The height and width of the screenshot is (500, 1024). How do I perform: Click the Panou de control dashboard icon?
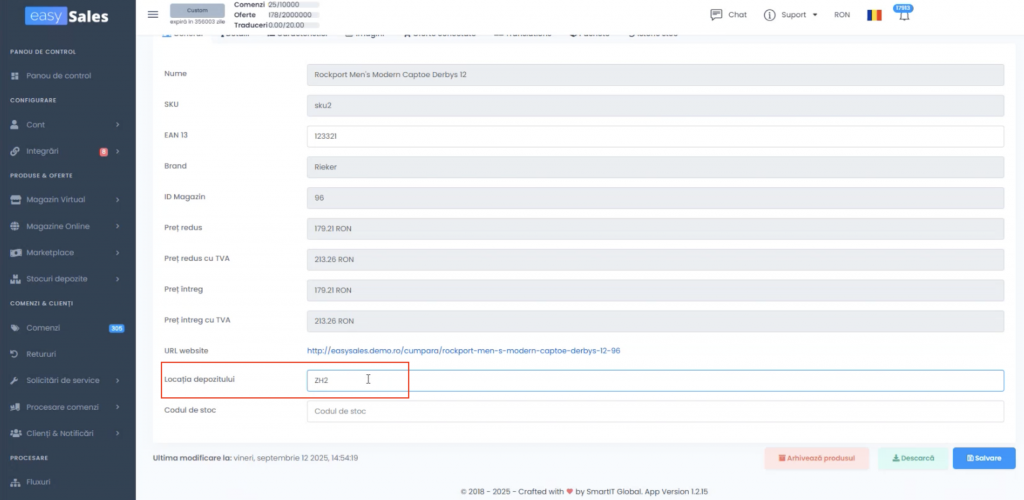pyautogui.click(x=15, y=75)
